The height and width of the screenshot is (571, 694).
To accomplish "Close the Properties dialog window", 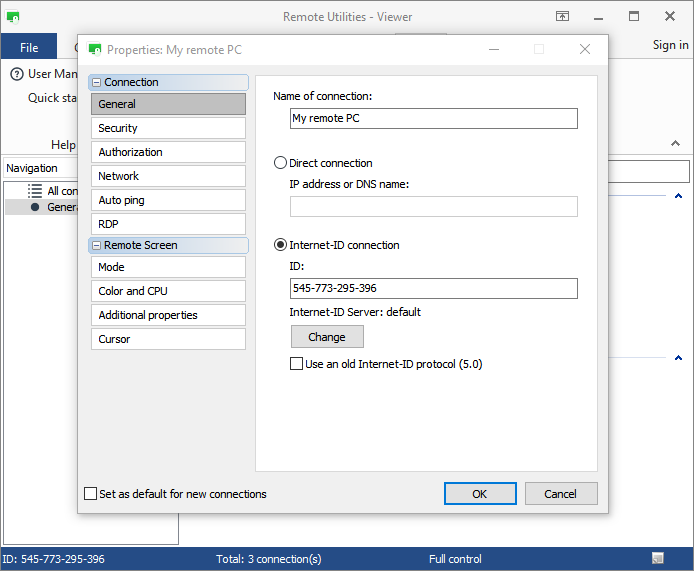I will (585, 49).
